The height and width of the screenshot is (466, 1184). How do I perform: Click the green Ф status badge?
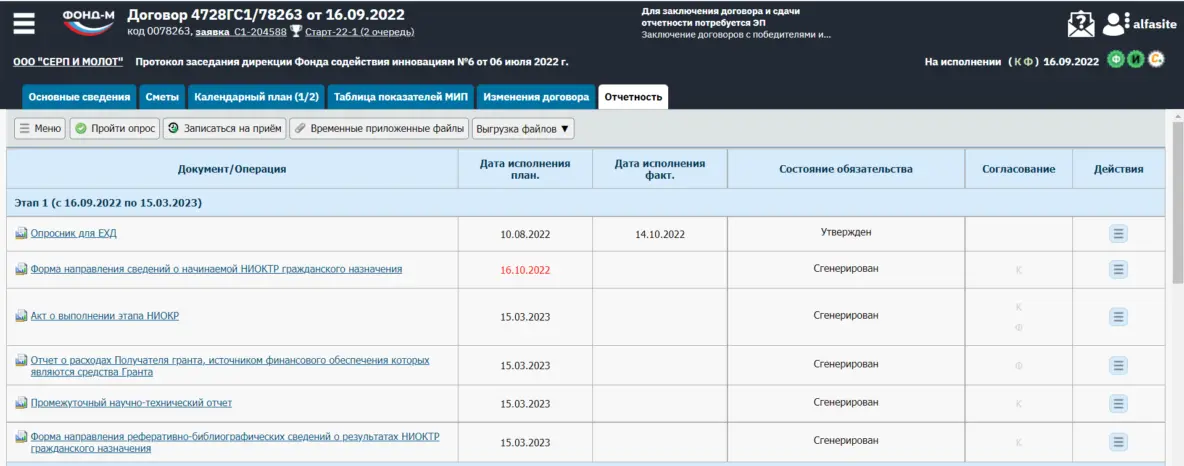(x=1116, y=60)
